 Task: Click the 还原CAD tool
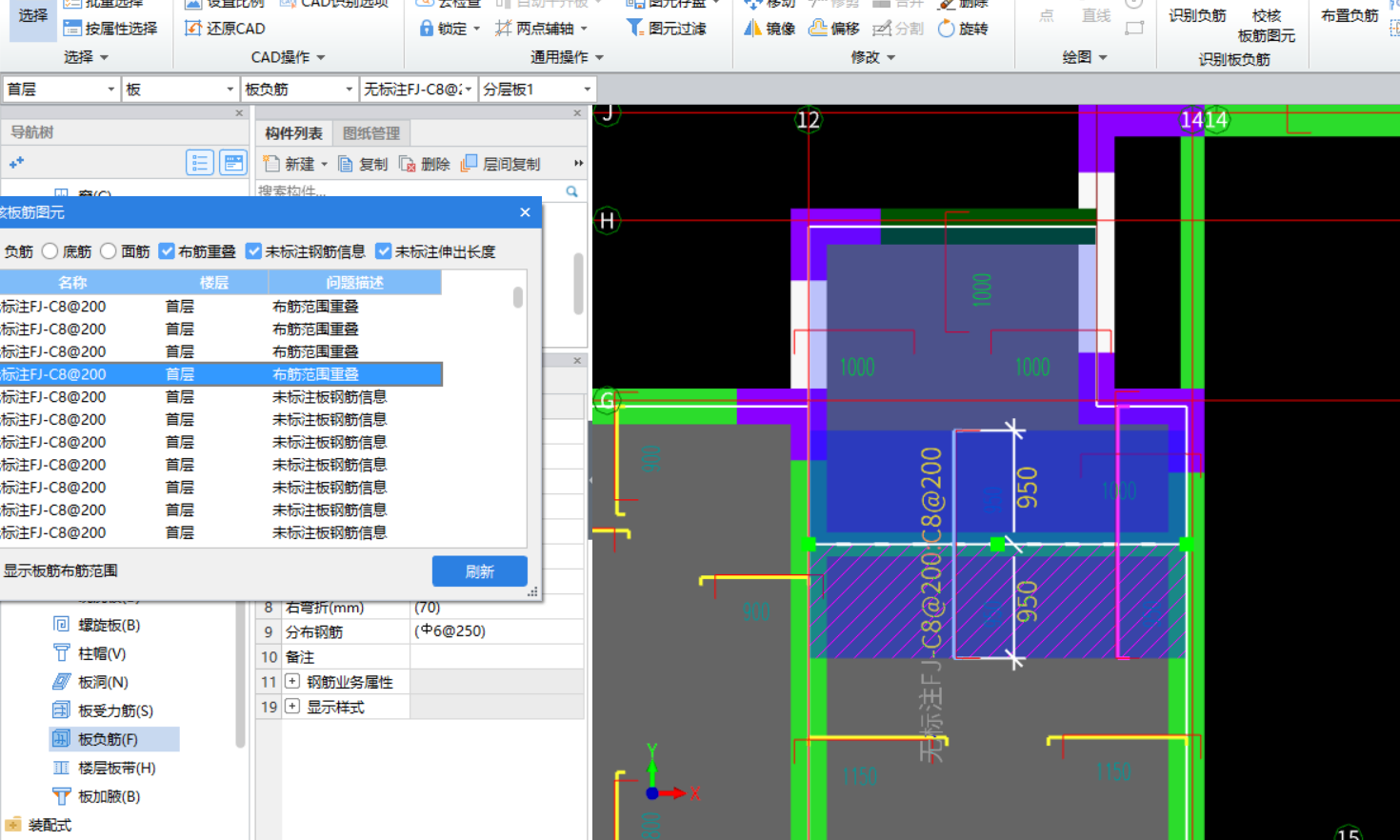pos(225,29)
